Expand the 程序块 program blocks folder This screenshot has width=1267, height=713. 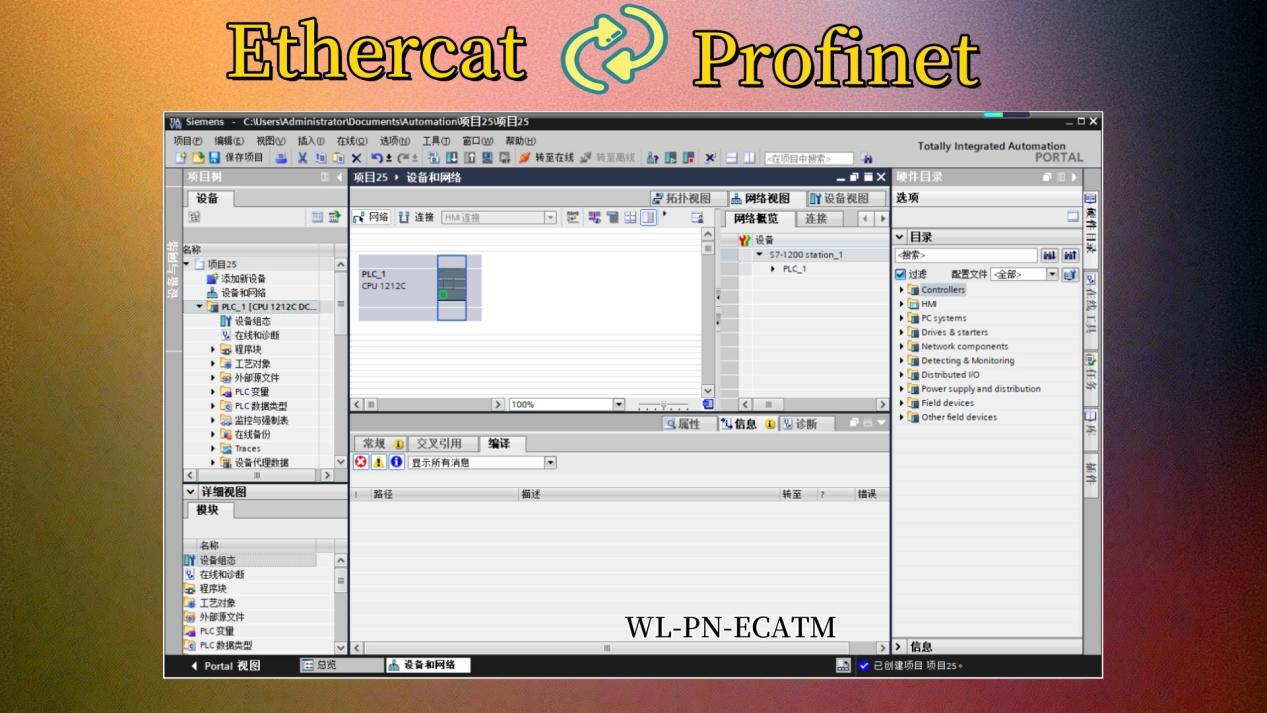click(x=213, y=349)
